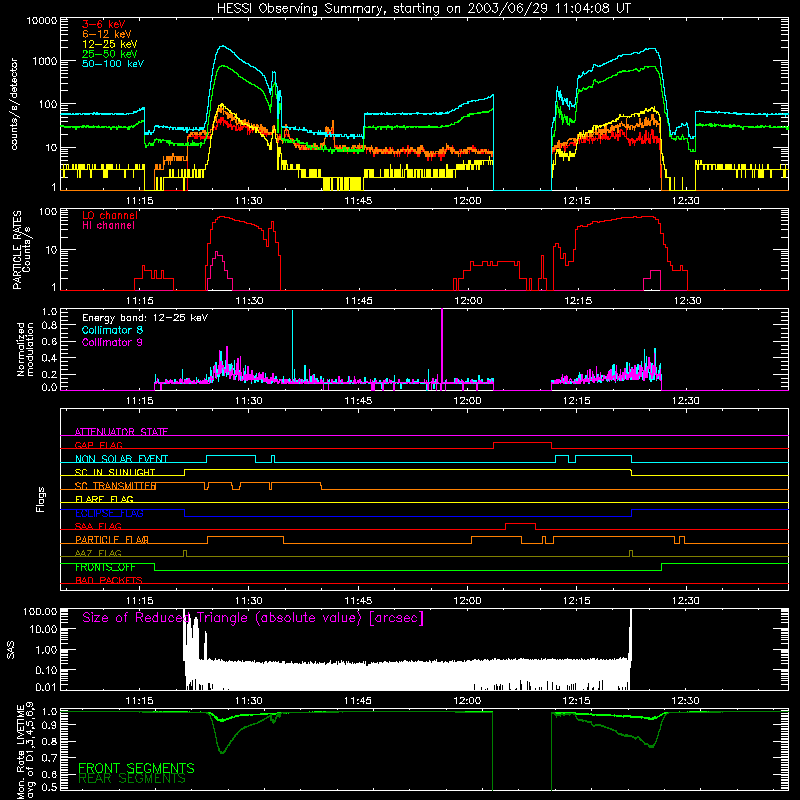800x800 pixels.
Task: Select the HI channel legend label
Action: point(108,226)
